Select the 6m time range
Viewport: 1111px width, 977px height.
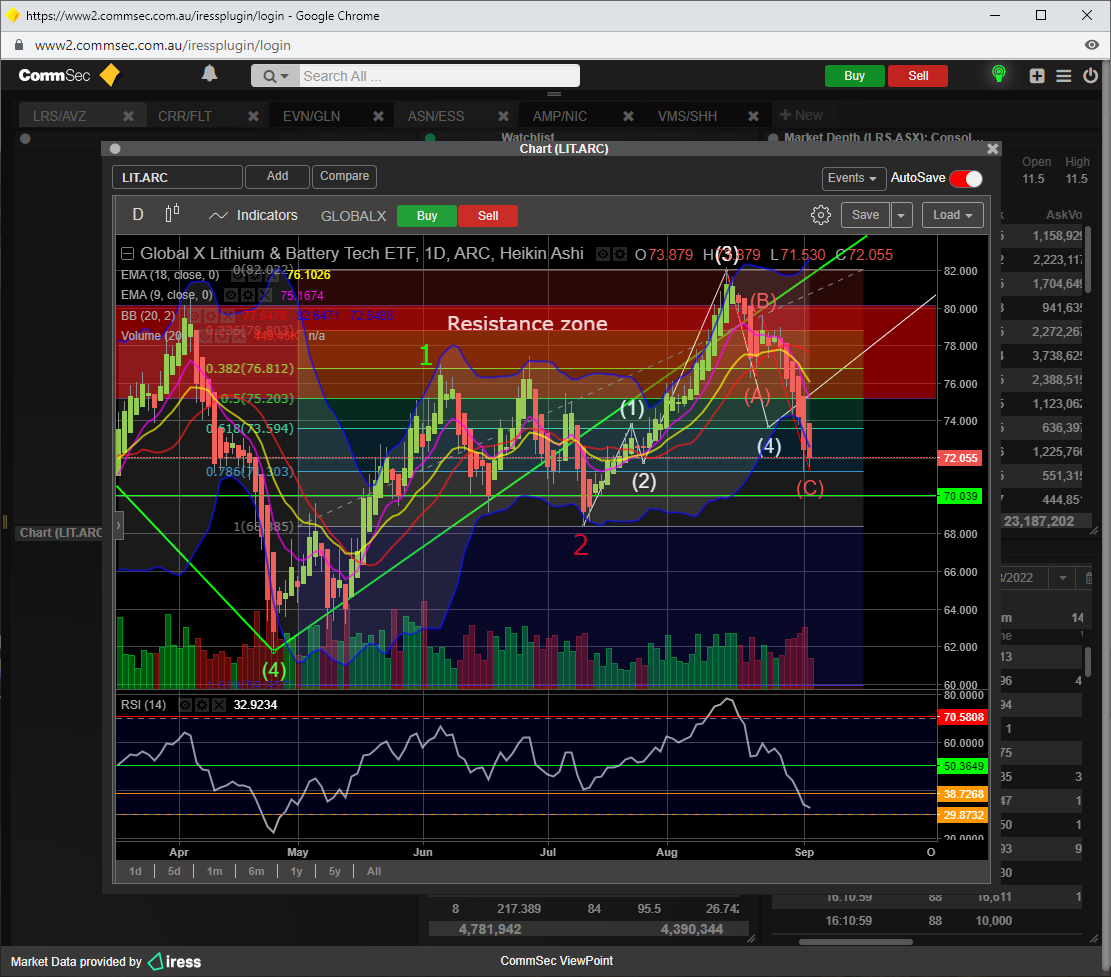[x=256, y=871]
